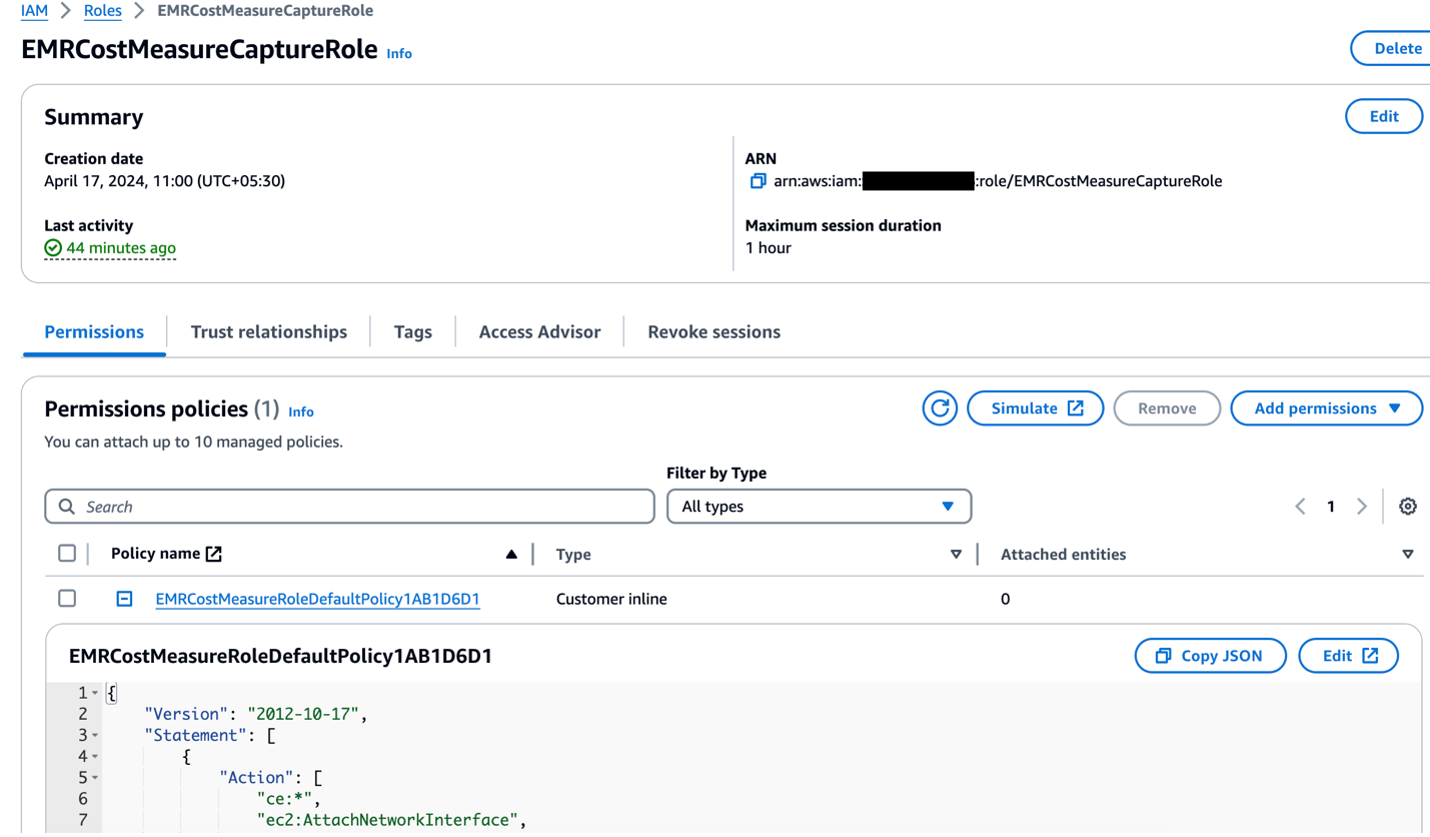Edit the inline policy next to Copy JSON
This screenshot has height=837, width=1430.
(1348, 656)
